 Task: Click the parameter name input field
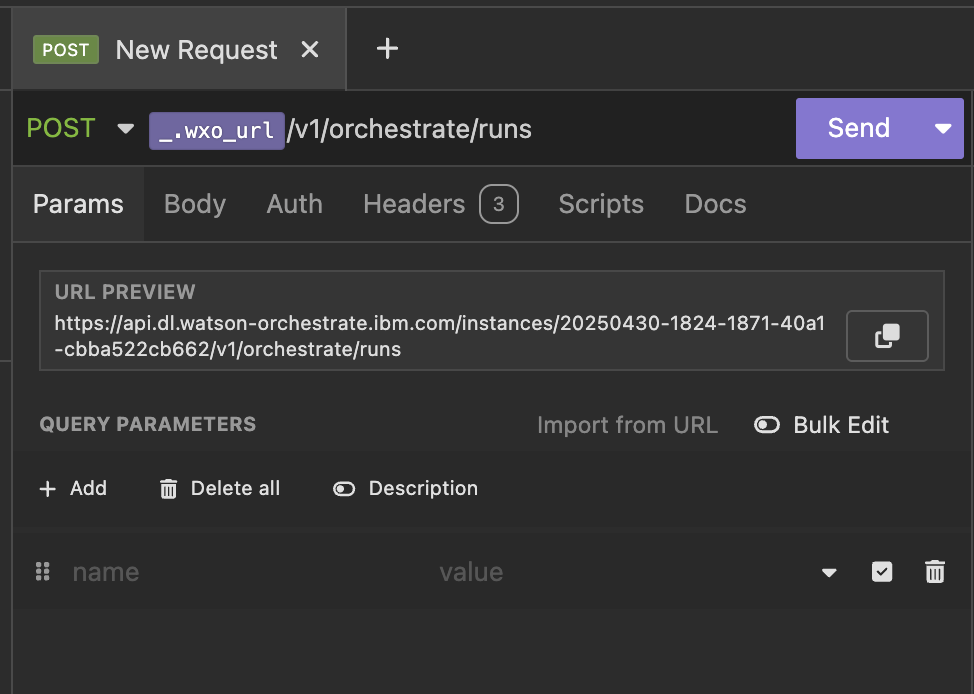click(x=248, y=572)
